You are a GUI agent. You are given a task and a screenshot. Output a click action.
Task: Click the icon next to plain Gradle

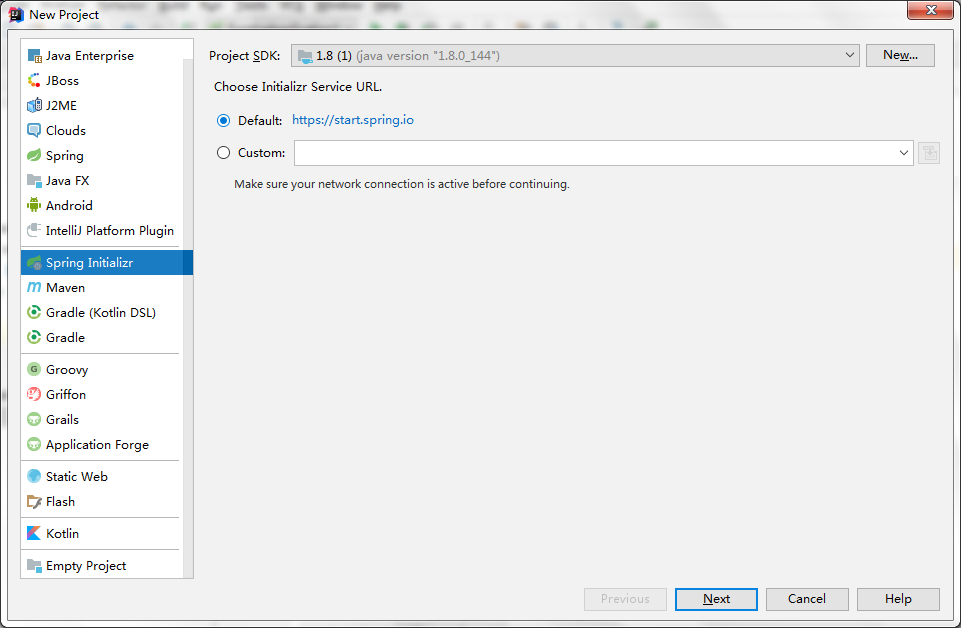(34, 338)
